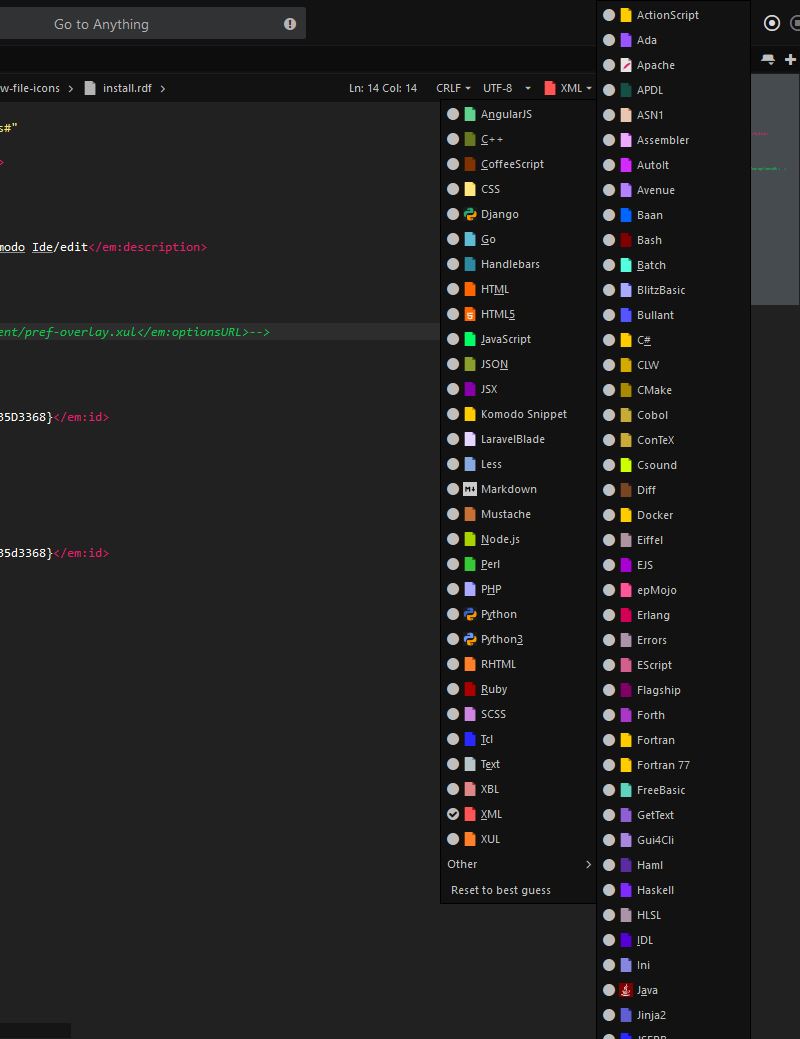Click the record macro circle icon
This screenshot has width=800, height=1039.
coord(772,23)
